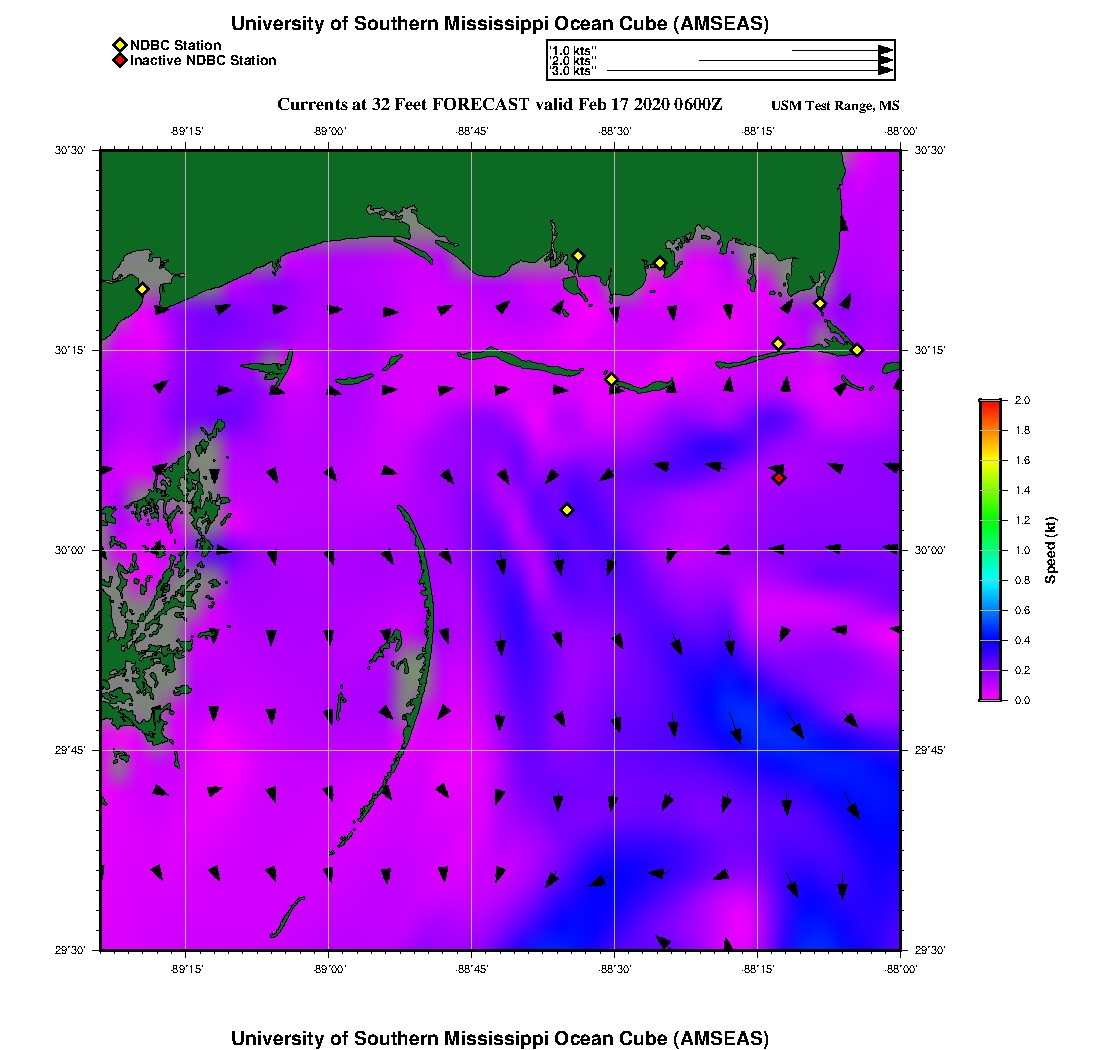Click the red inactive station marker on the map
This screenshot has height=1050, width=1100.
click(x=779, y=478)
